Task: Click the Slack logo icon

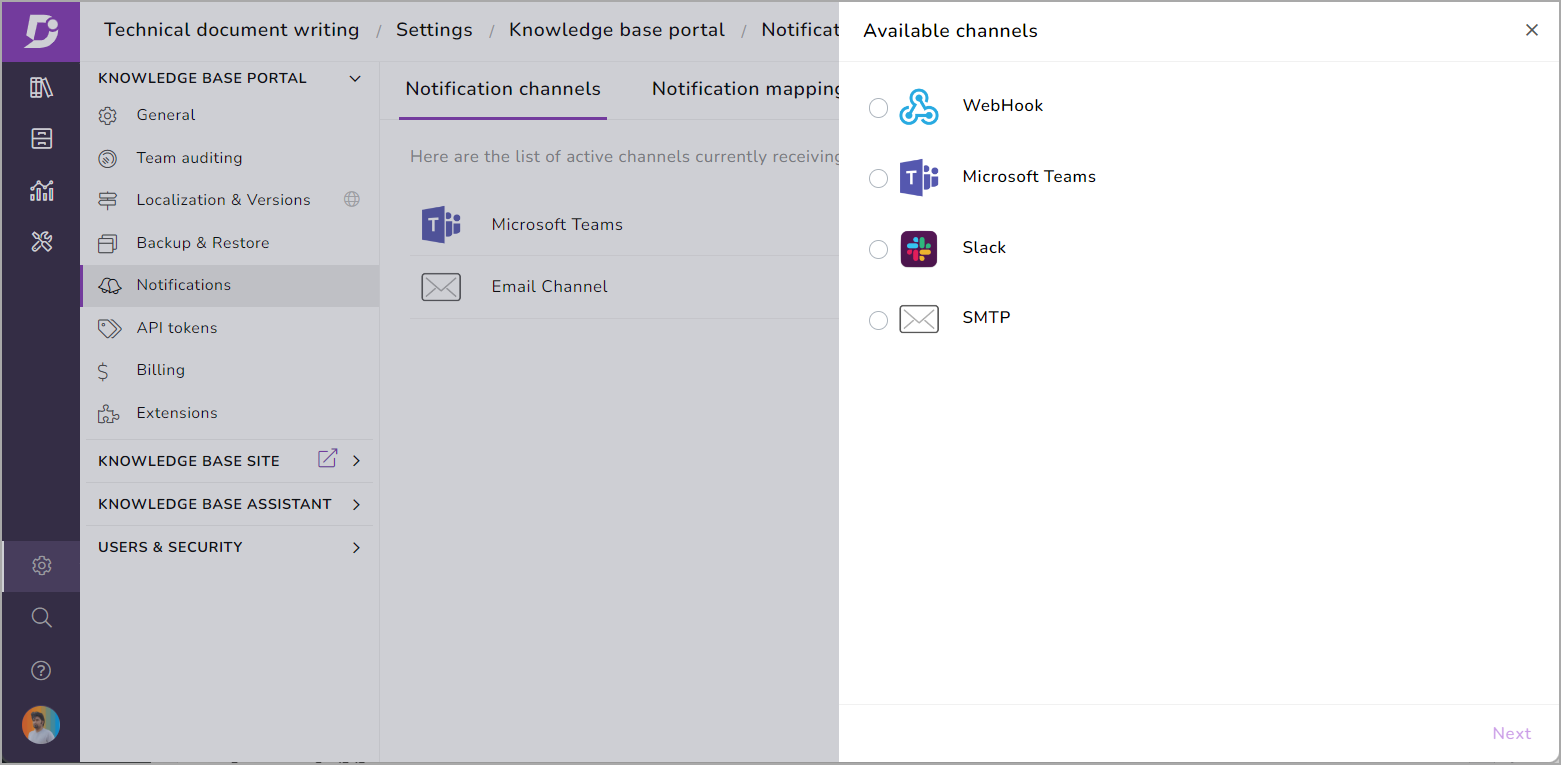Action: 918,249
